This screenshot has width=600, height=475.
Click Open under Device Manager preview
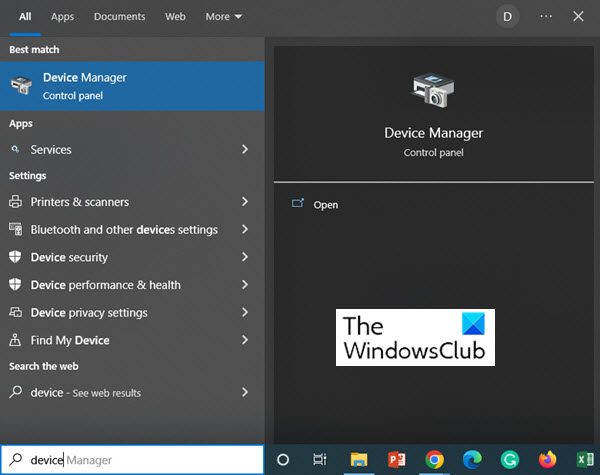click(325, 205)
